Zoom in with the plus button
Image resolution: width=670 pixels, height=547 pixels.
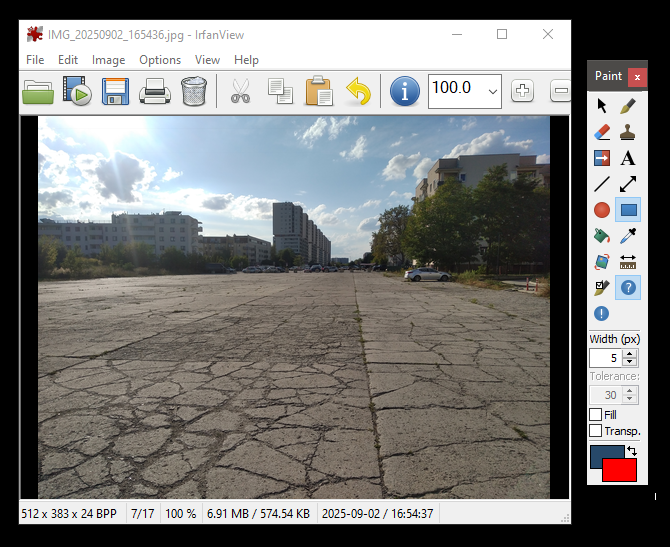tap(522, 91)
